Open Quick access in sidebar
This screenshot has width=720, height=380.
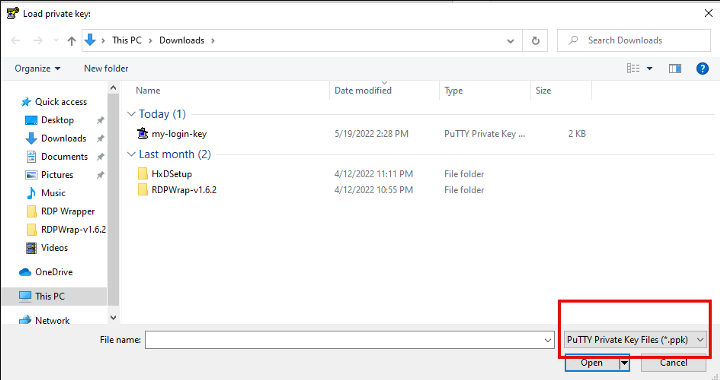click(61, 101)
